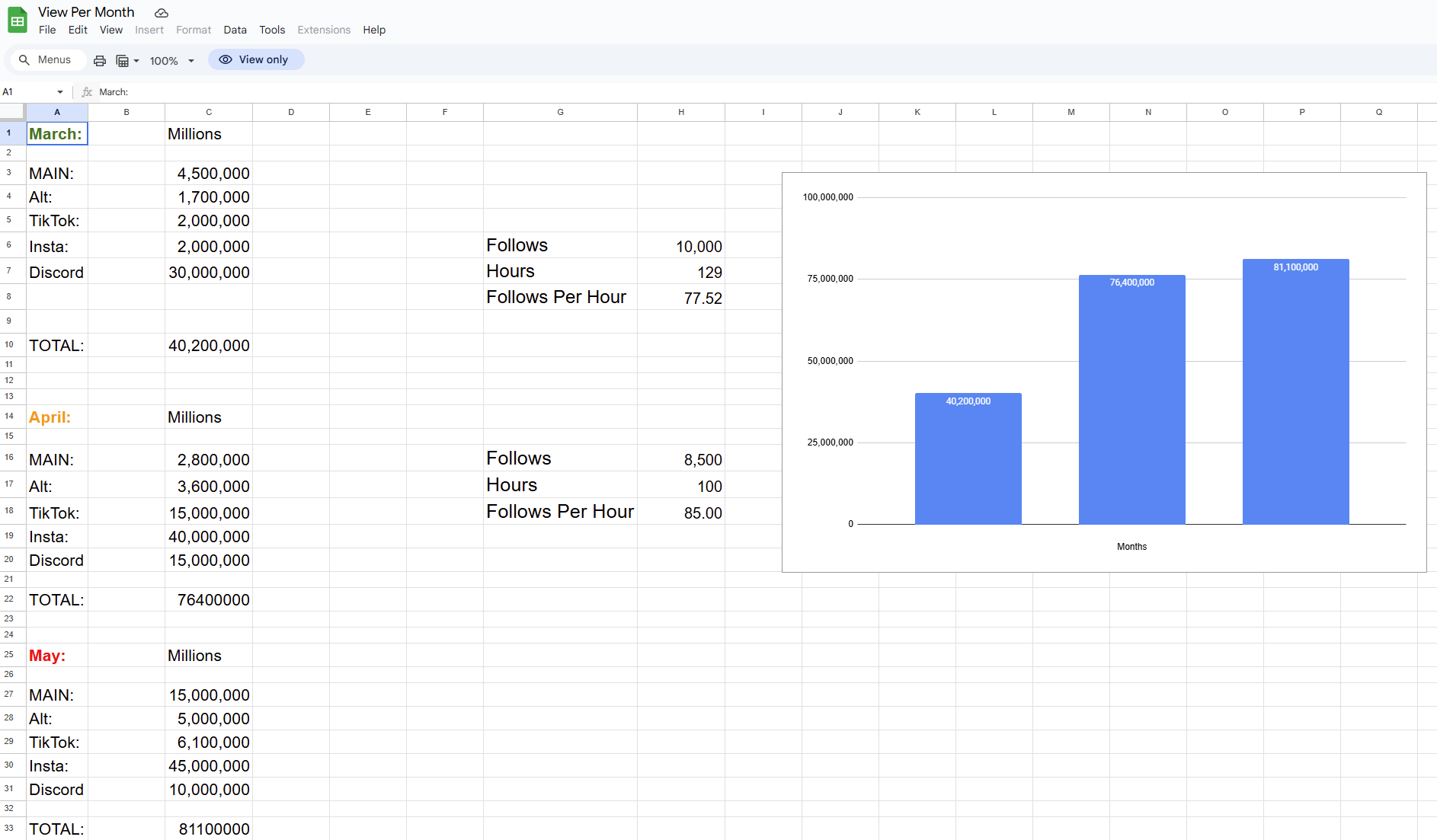Click Millions header in row 14
The height and width of the screenshot is (840, 1437).
click(209, 417)
